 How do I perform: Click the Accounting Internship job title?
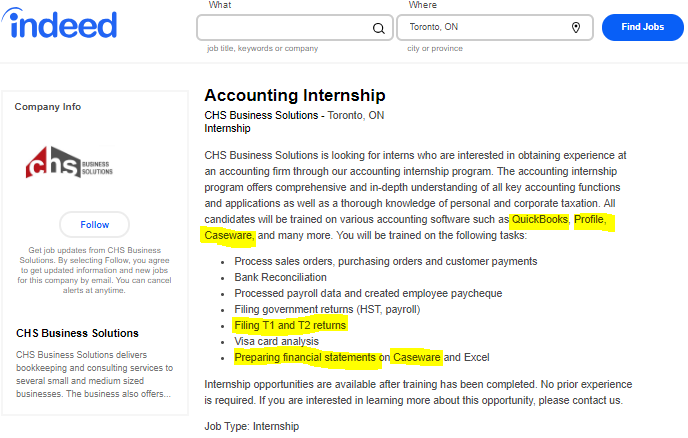pyautogui.click(x=294, y=96)
